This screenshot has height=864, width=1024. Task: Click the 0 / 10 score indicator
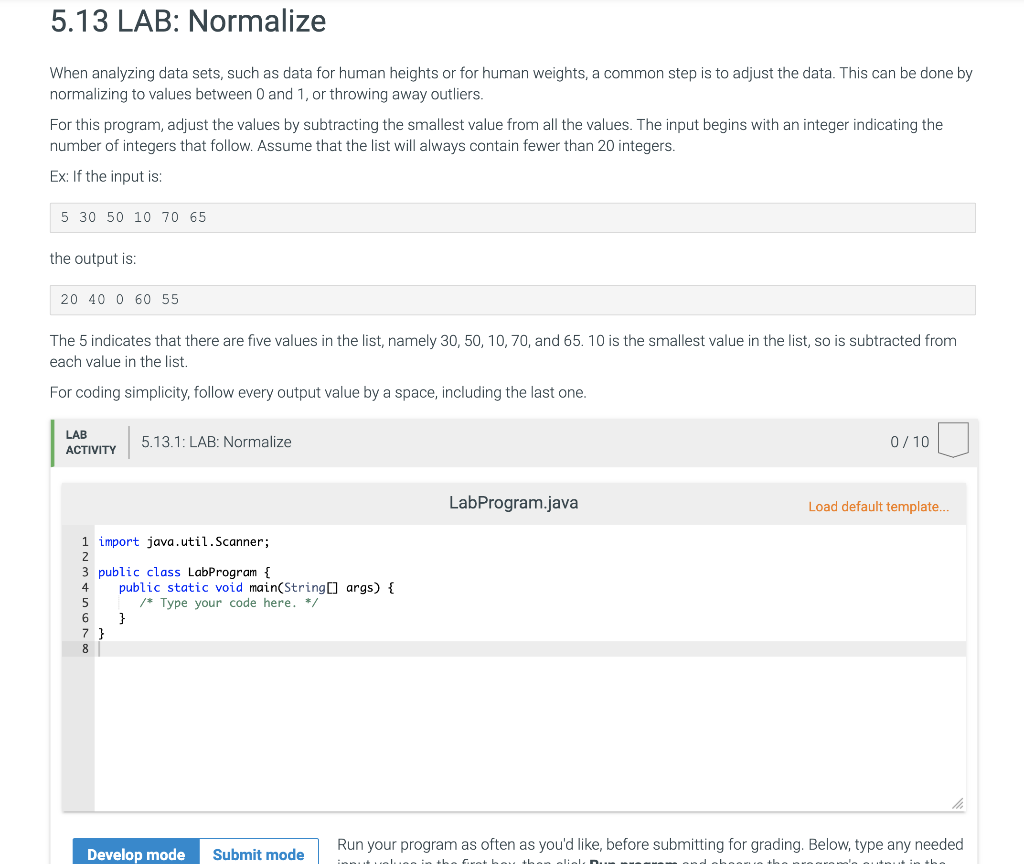point(908,441)
